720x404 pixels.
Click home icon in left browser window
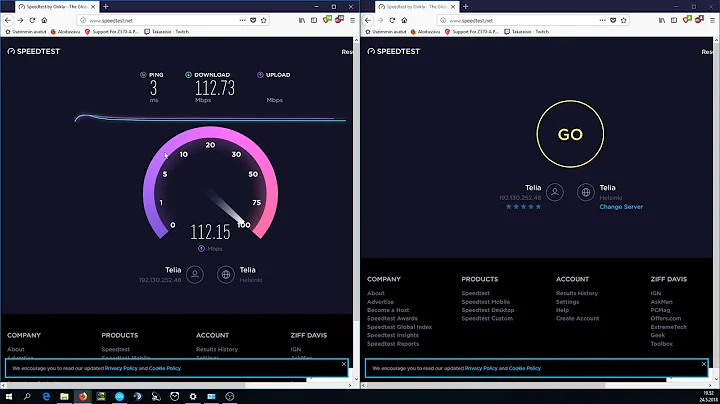[x=44, y=20]
